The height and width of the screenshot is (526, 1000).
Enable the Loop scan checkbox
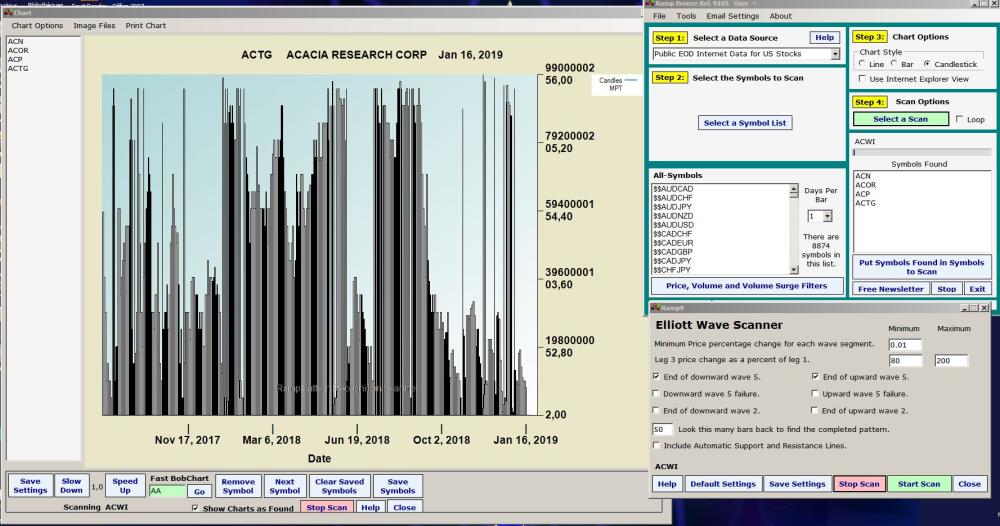click(960, 119)
